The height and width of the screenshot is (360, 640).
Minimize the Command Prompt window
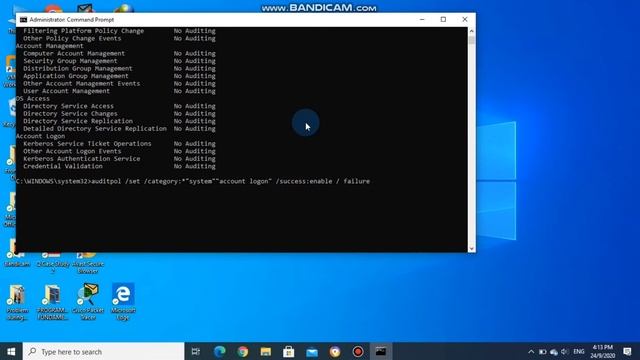coord(422,19)
